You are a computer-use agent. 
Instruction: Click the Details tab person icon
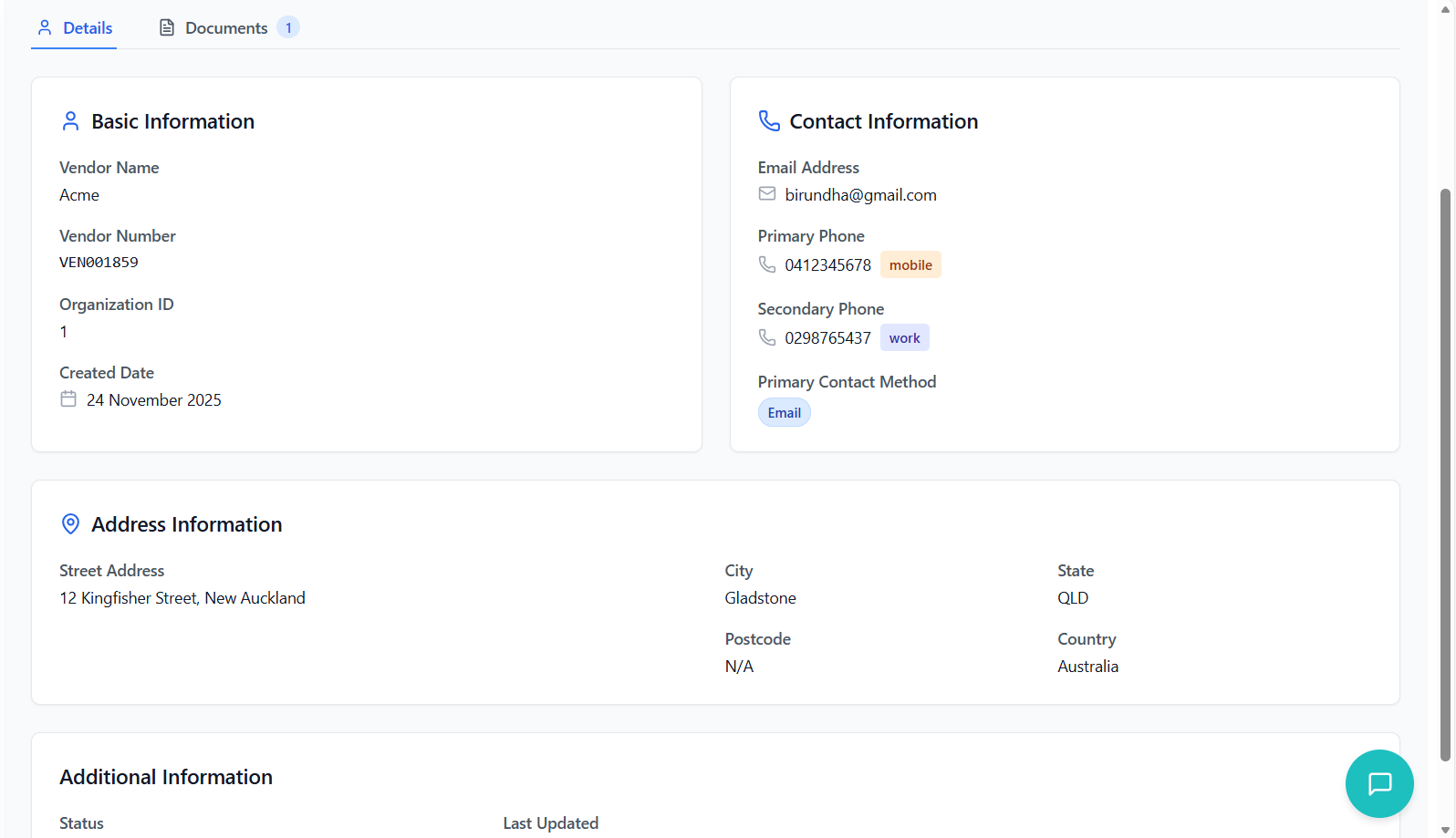tap(45, 27)
